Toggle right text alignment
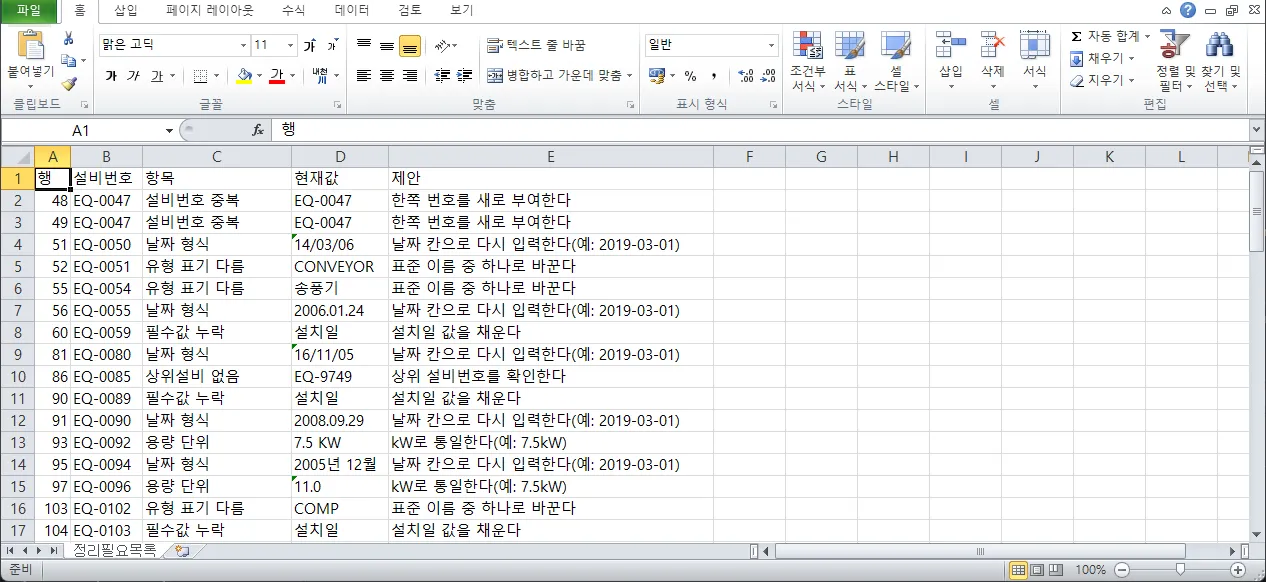 (410, 76)
